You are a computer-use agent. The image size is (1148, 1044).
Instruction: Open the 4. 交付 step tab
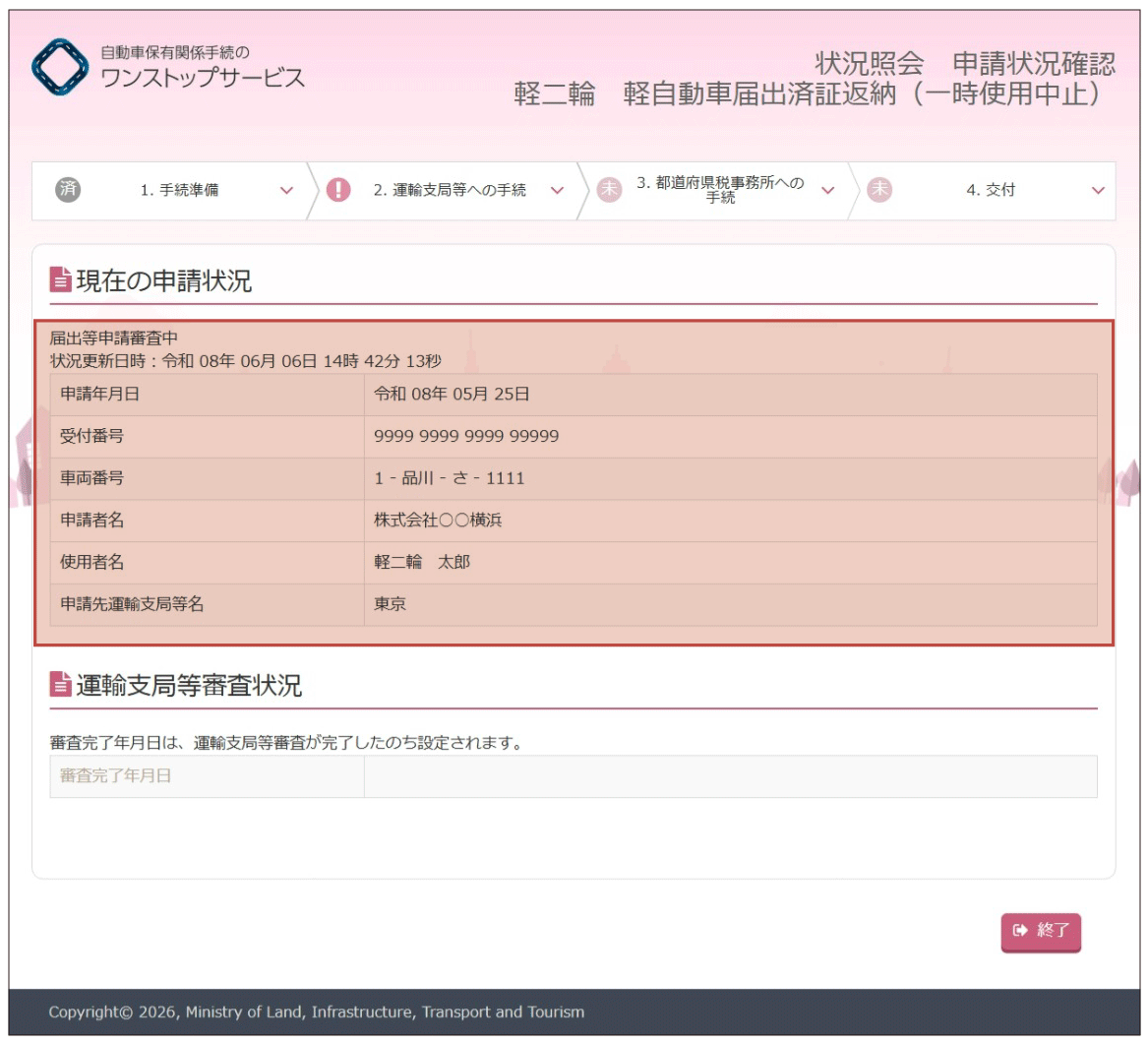pyautogui.click(x=990, y=191)
